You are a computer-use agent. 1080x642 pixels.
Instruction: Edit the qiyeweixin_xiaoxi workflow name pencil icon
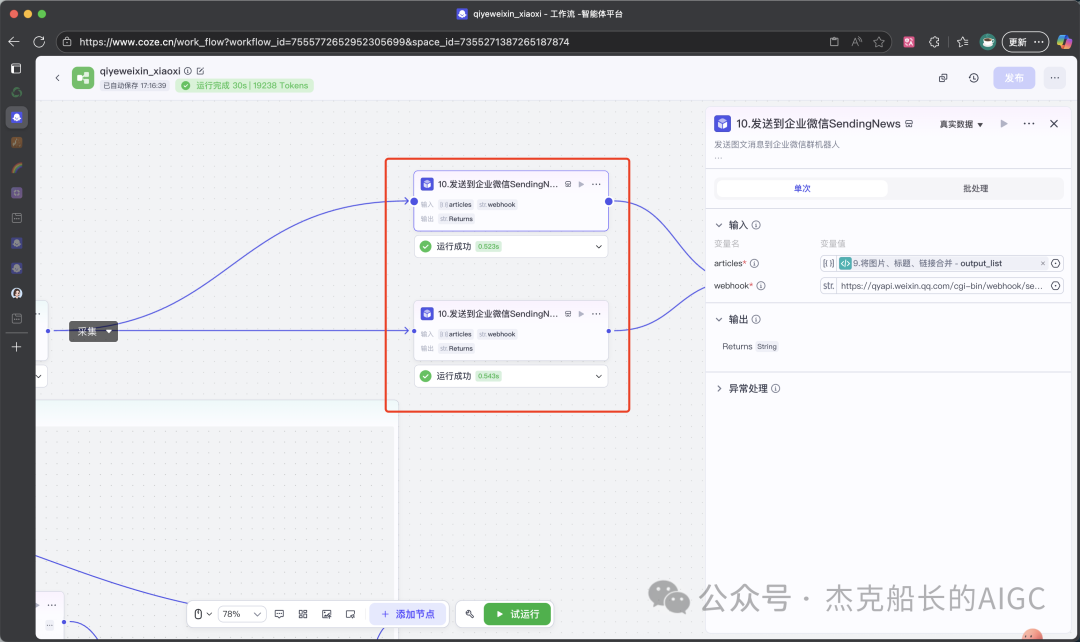tap(200, 71)
